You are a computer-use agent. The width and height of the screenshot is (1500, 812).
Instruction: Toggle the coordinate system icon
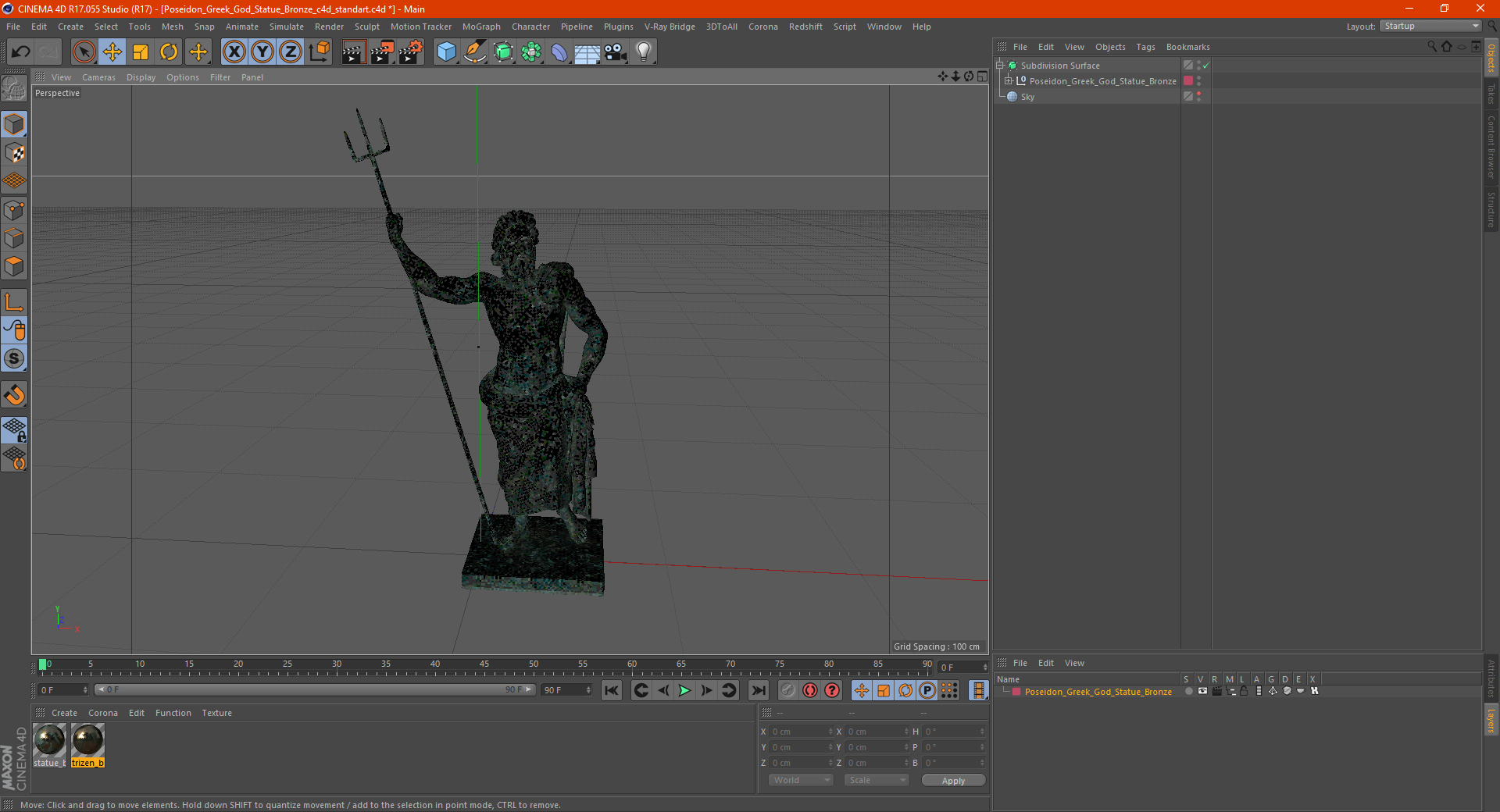(x=319, y=52)
